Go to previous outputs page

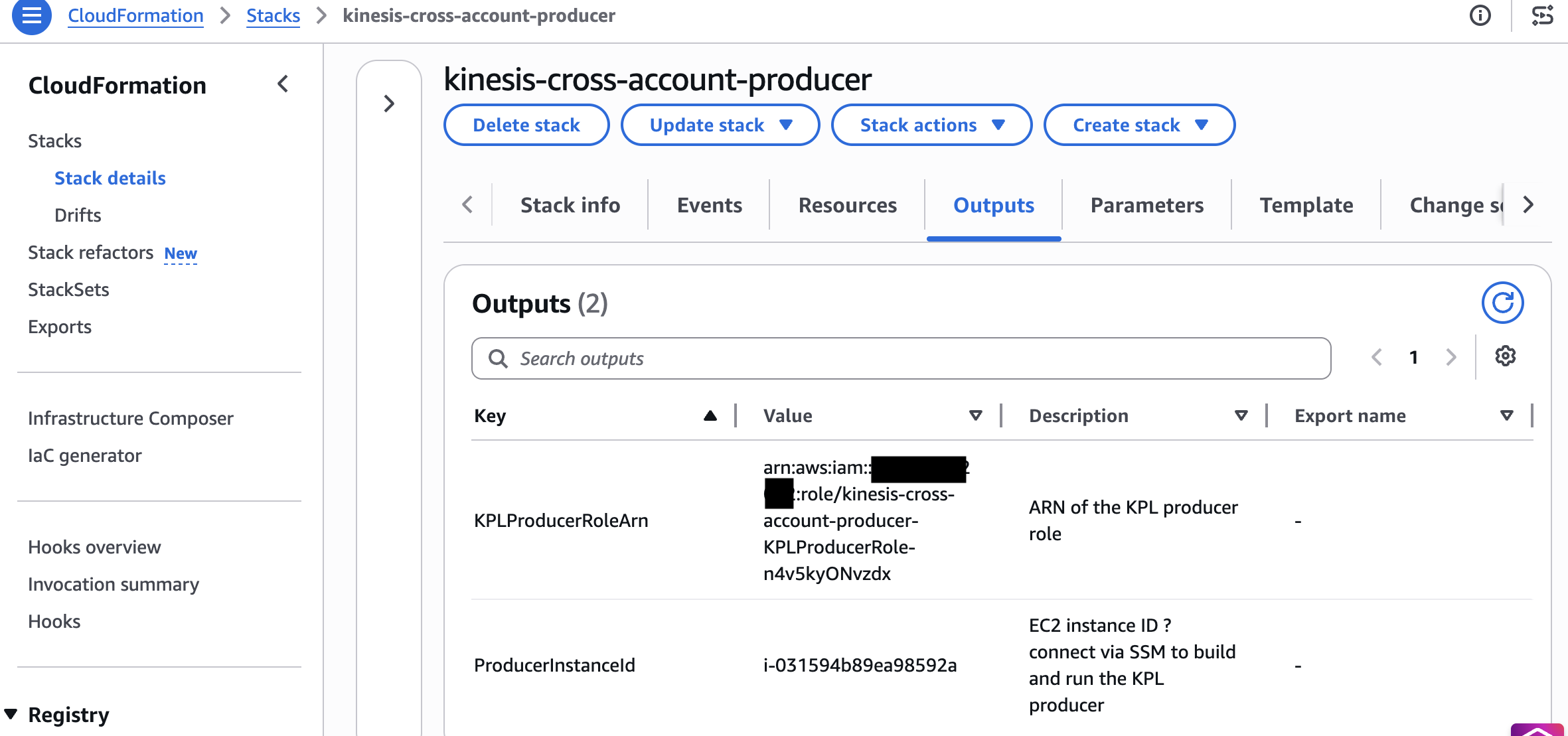pyautogui.click(x=1377, y=358)
